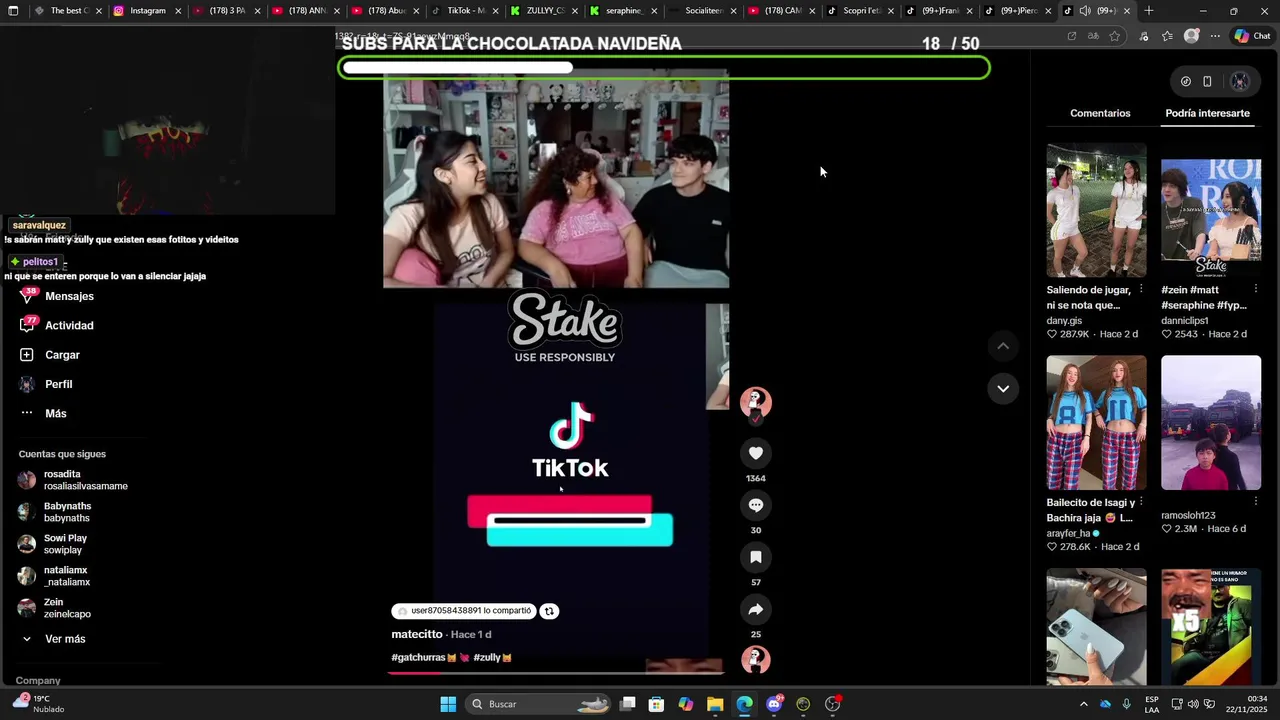Open the phone app icon in top-right pill
Viewport: 1280px width, 720px height.
1207,82
